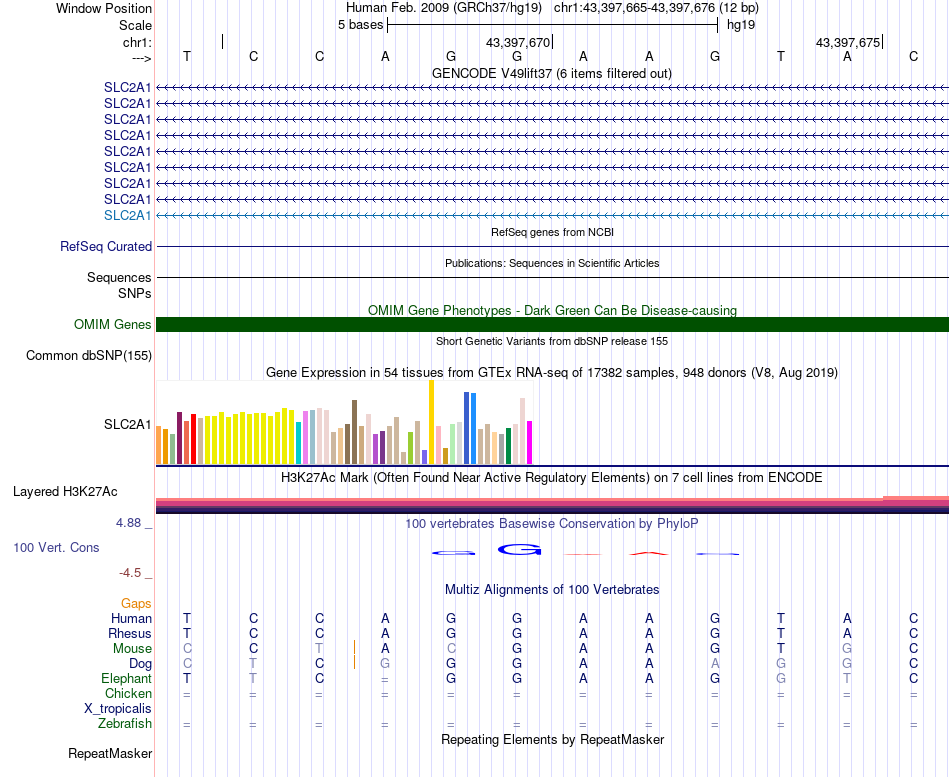
Task: Select the X_tropicalis alignment row label
Action: pos(118,709)
